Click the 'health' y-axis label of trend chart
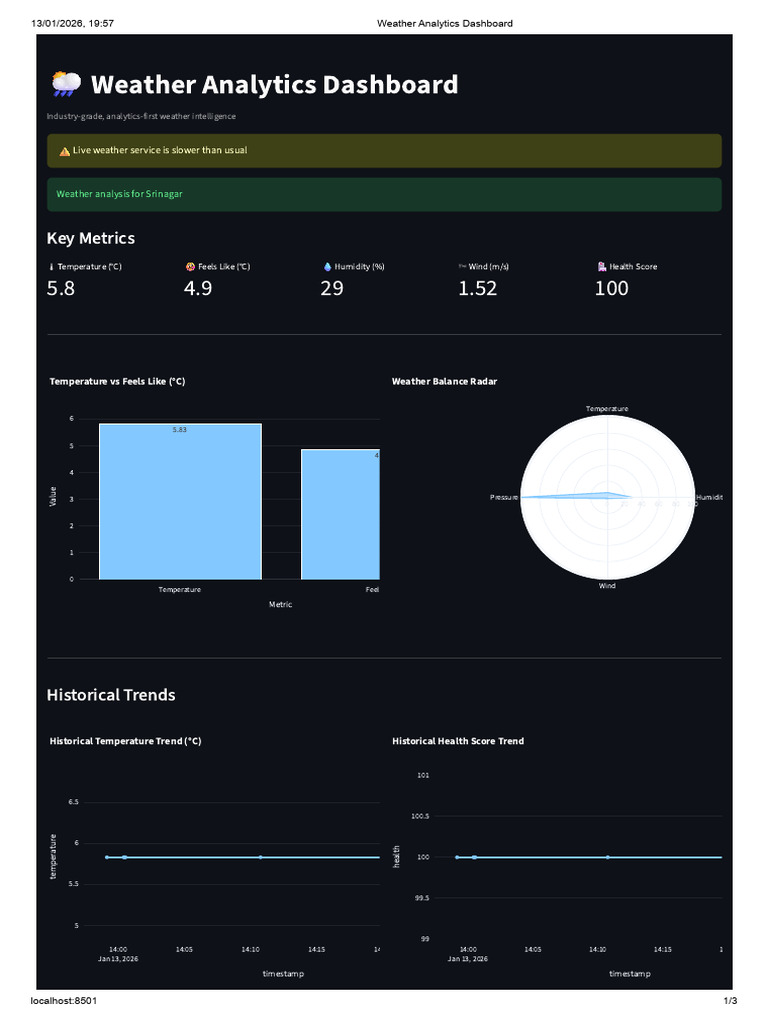This screenshot has height=1024, width=768. coord(396,857)
